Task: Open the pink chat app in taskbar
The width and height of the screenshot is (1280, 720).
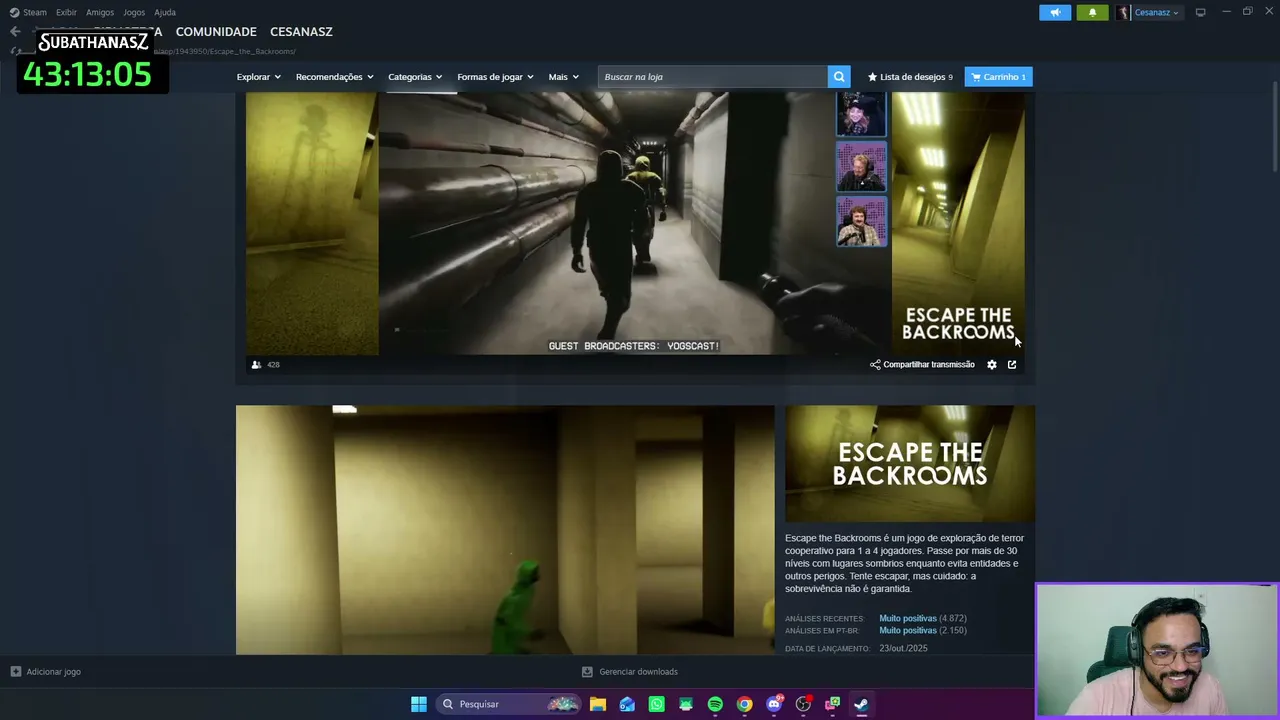Action: click(x=832, y=704)
